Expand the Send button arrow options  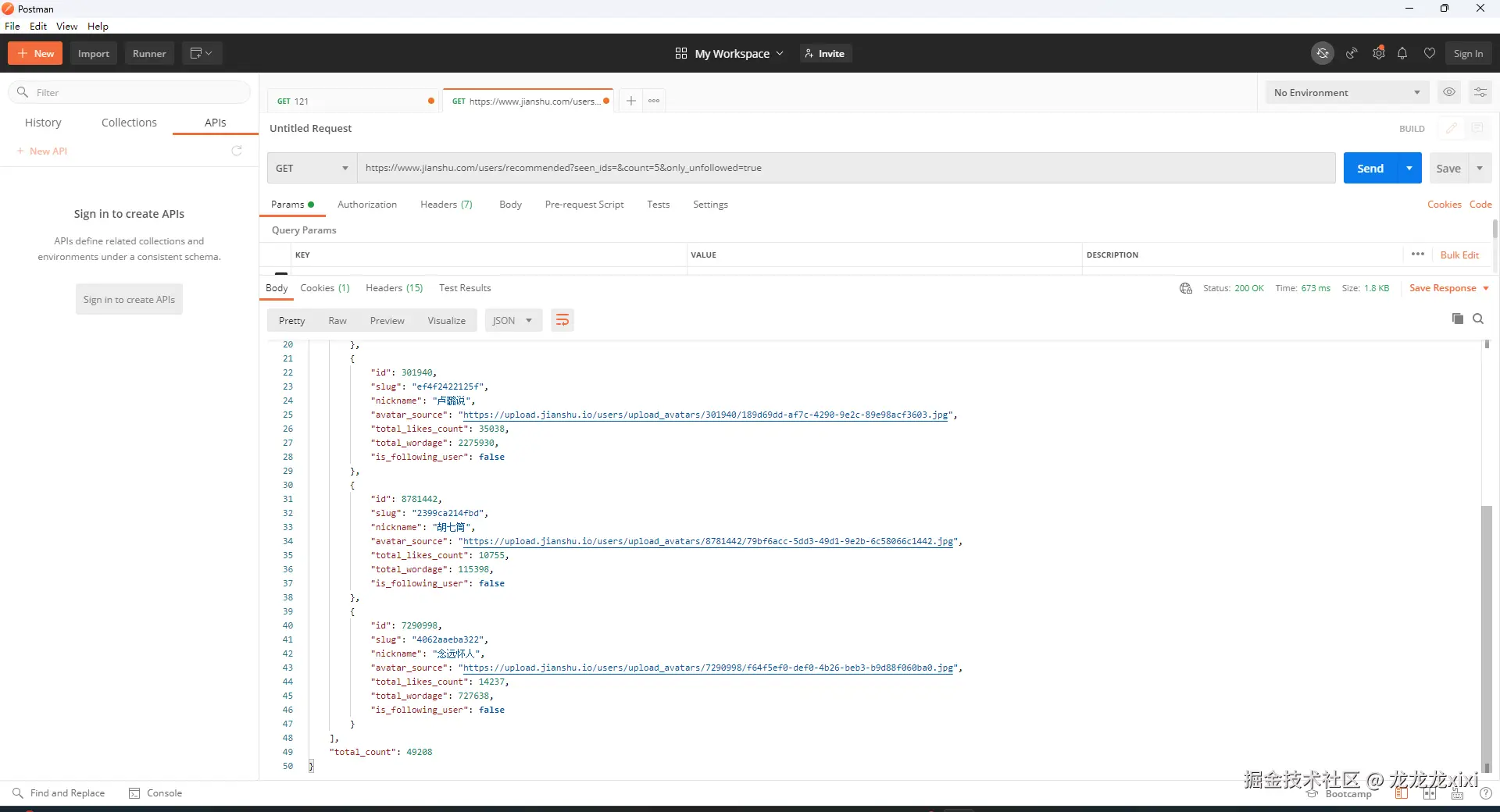tap(1409, 168)
